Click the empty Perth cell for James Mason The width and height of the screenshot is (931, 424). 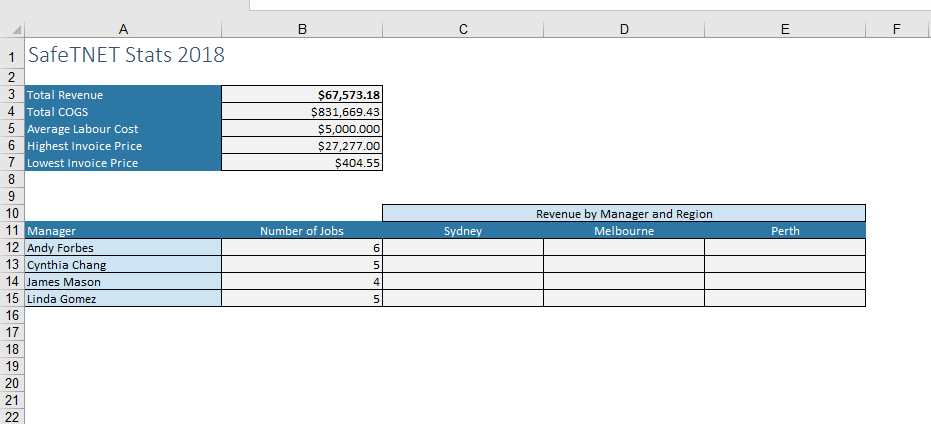coord(785,281)
